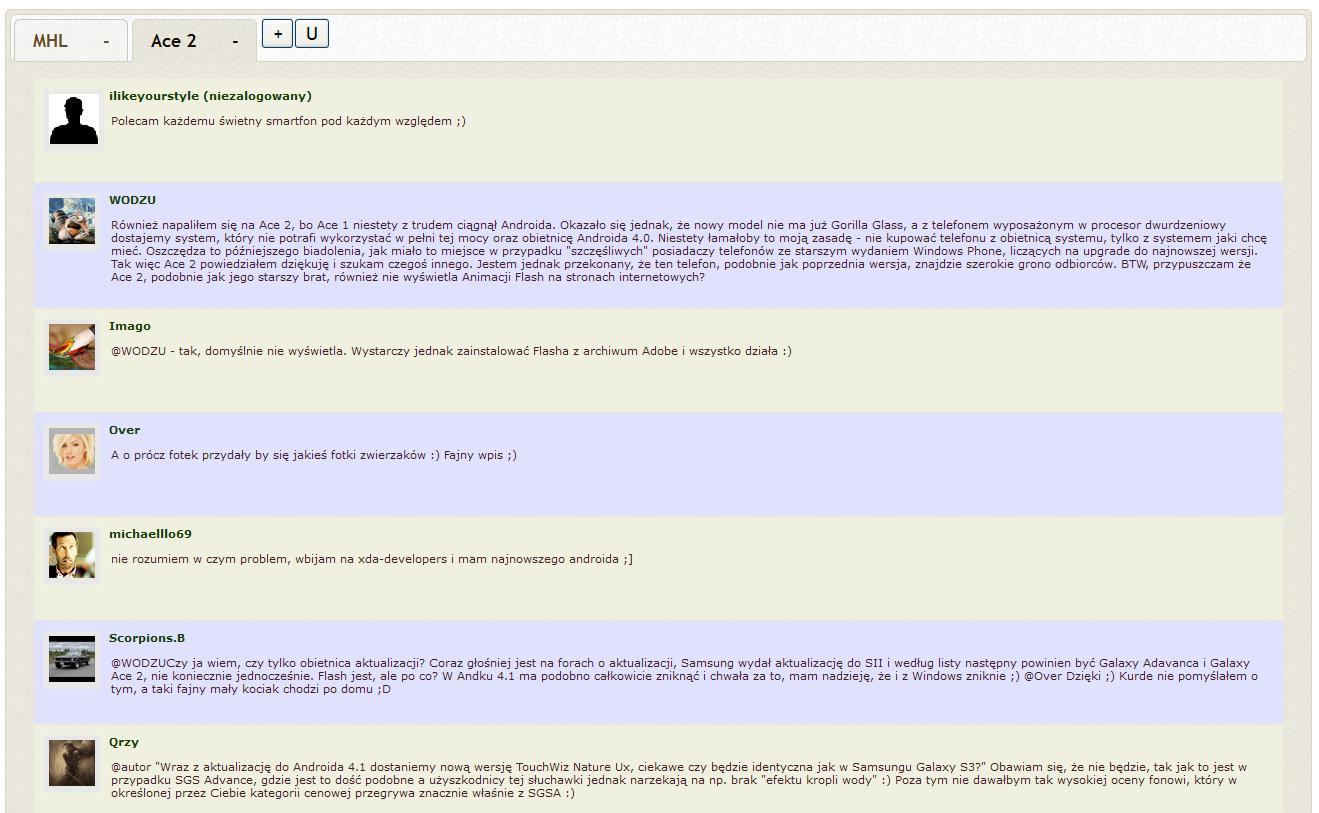Image resolution: width=1319 pixels, height=813 pixels.
Task: Click Scorpions.B's comment starting "@WODZUCzy ja wiem"
Action: click(x=685, y=676)
